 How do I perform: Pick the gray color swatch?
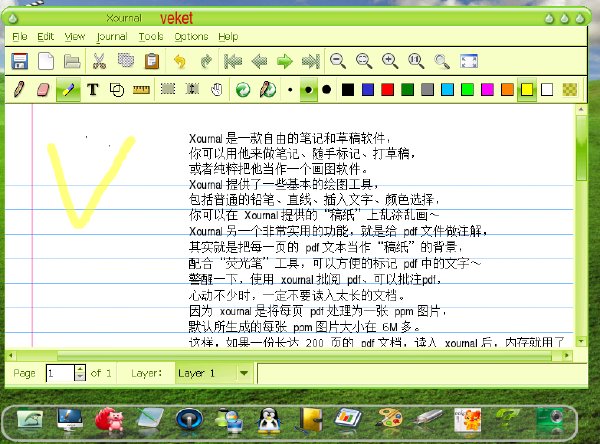pos(427,90)
